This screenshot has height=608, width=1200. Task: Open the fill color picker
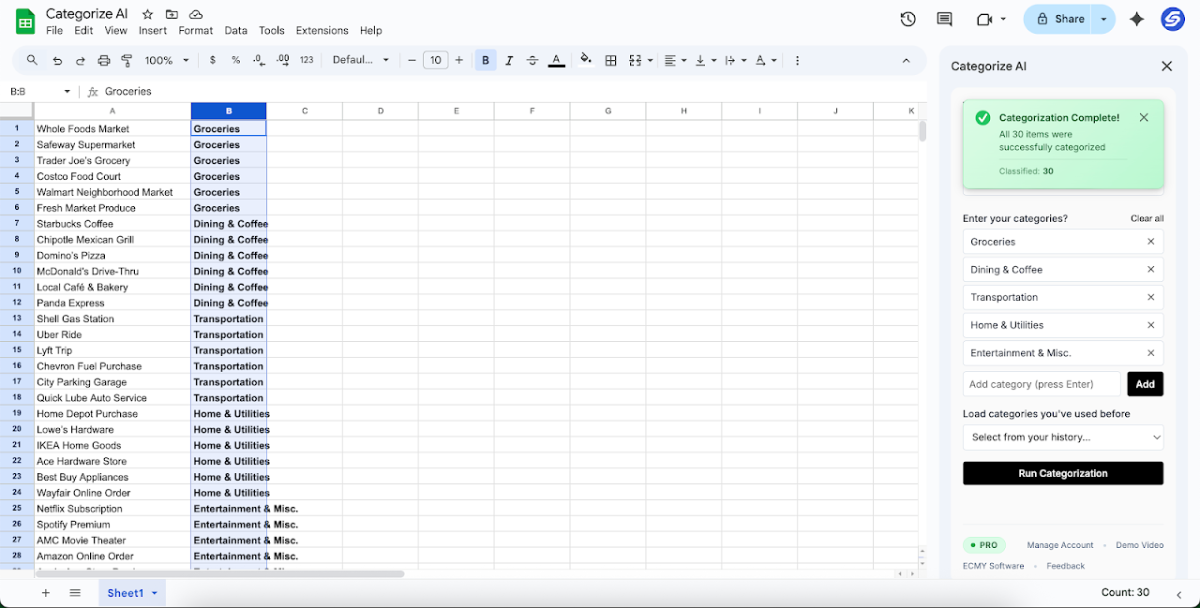586,60
